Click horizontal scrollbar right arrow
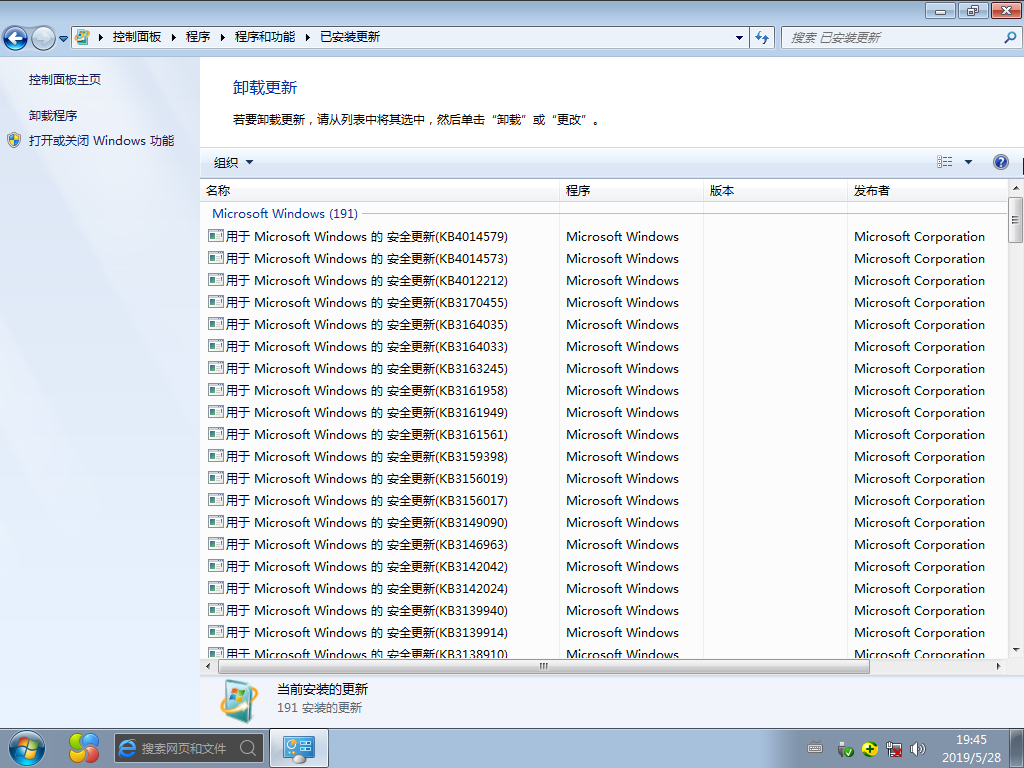Viewport: 1024px width, 768px height. point(998,667)
